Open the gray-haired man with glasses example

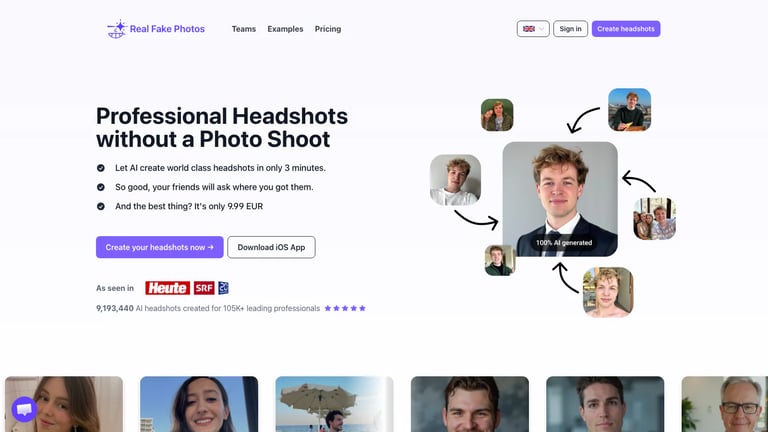(x=724, y=404)
